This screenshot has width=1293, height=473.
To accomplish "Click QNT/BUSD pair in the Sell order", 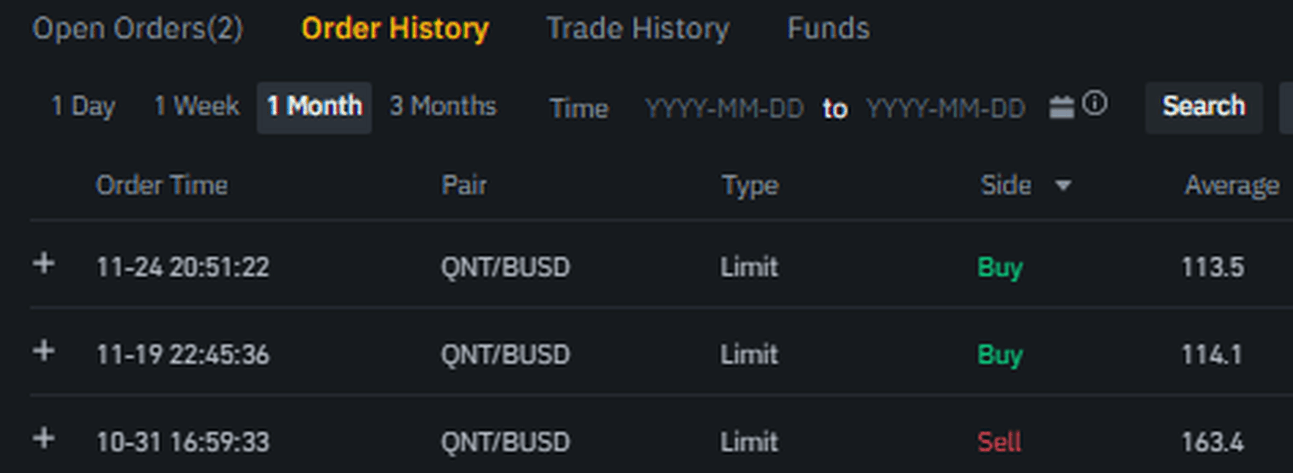I will click(x=505, y=441).
